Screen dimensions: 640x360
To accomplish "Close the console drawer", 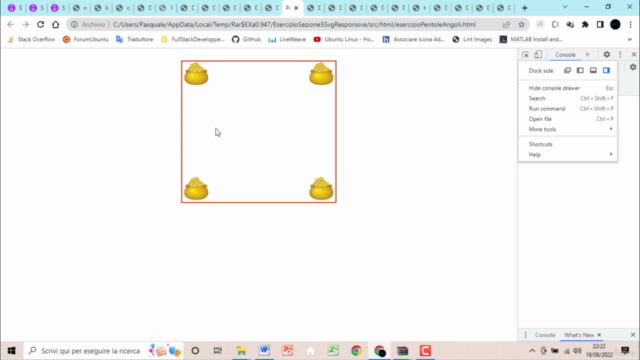I will [633, 335].
